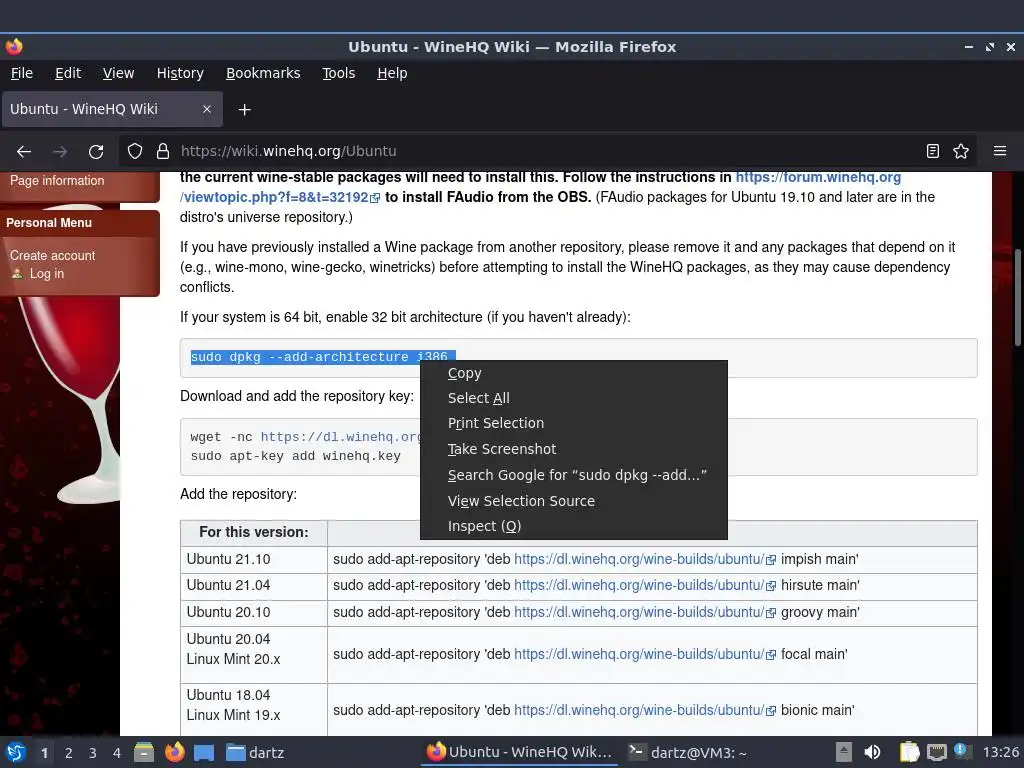The image size is (1024, 768).
Task: Open the winehq link in Ubuntu 21.04 row
Action: 639,586
